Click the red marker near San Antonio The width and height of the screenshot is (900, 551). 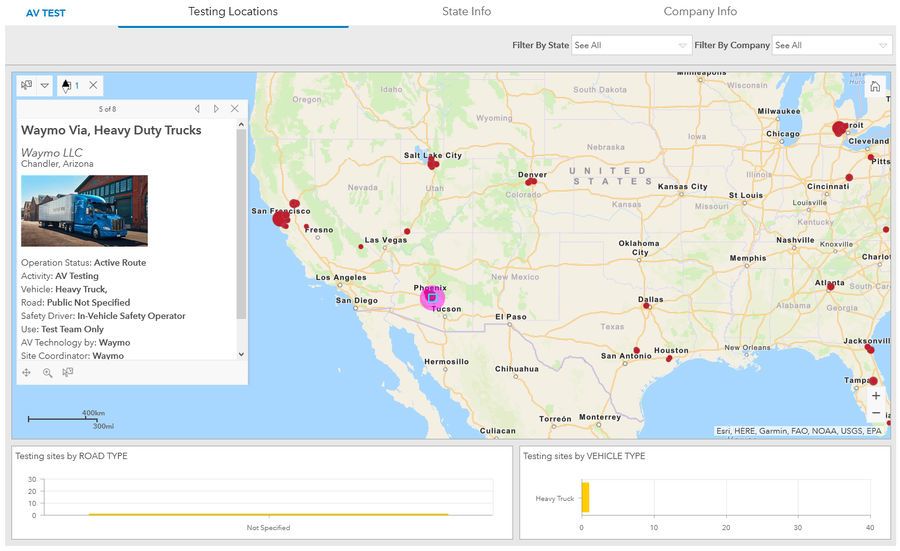pos(637,350)
